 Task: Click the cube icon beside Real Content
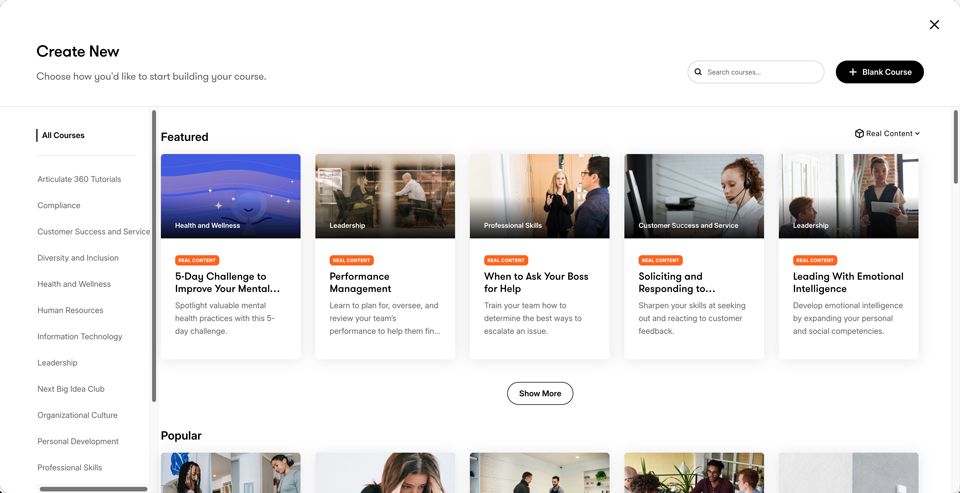(x=859, y=134)
